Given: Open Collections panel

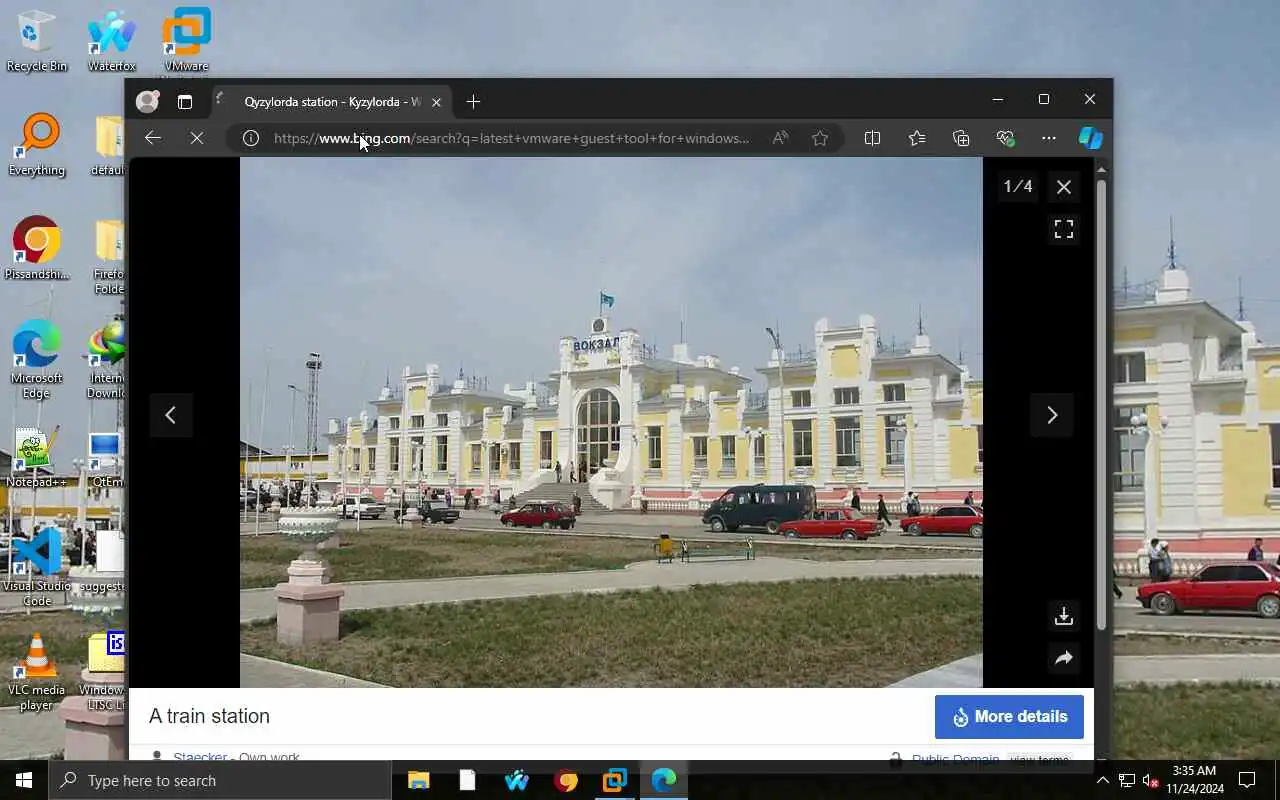Looking at the screenshot, I should point(961,138).
